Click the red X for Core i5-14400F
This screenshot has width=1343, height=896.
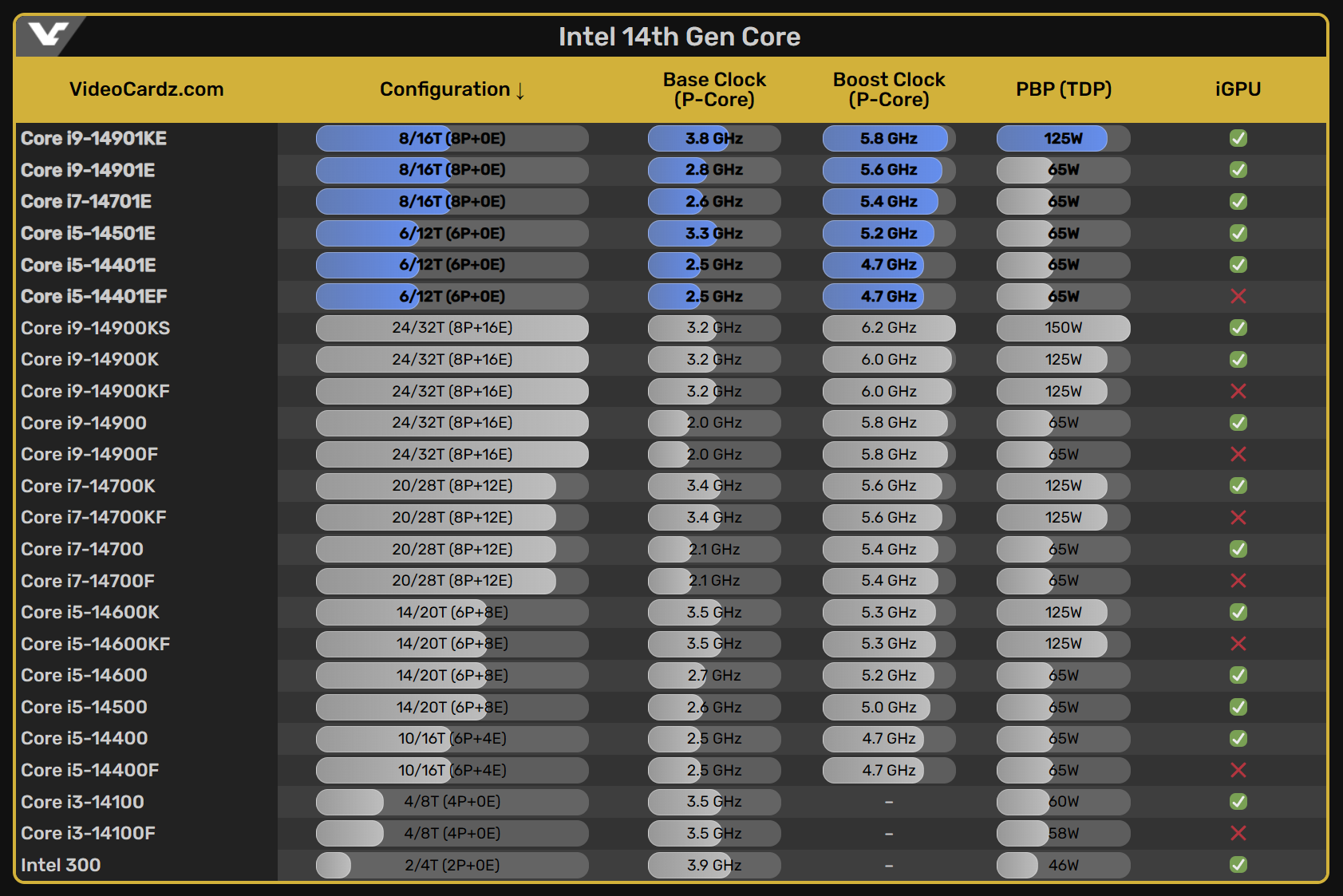pos(1238,770)
